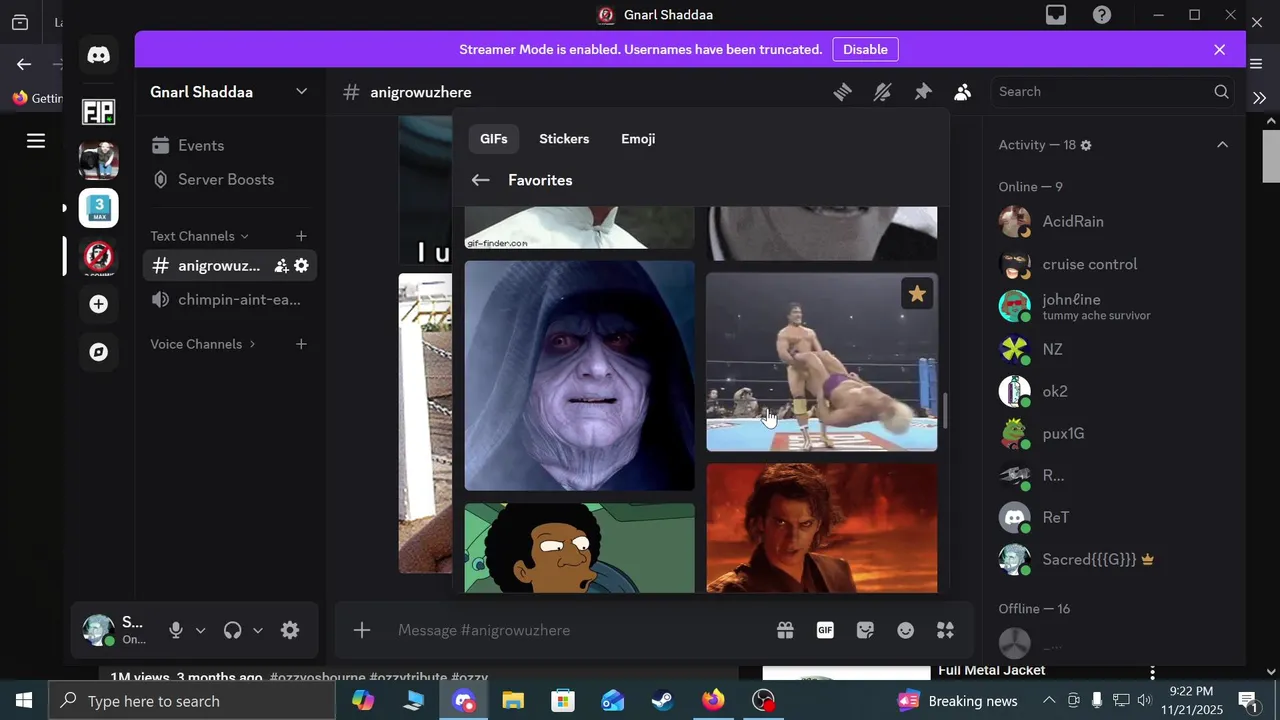Select the Futurama cartoon GIF

pos(580,548)
